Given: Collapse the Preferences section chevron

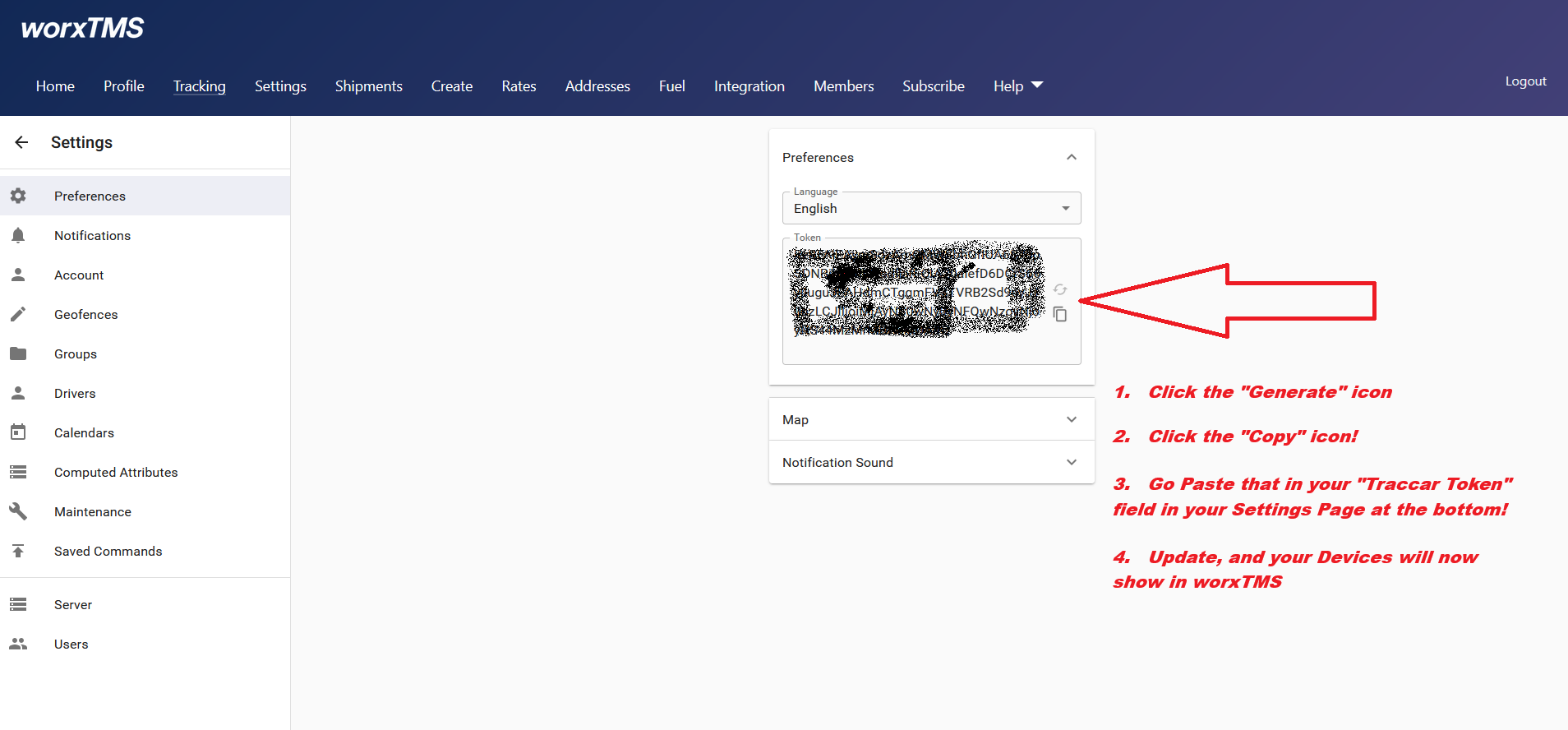Looking at the screenshot, I should click(1071, 157).
